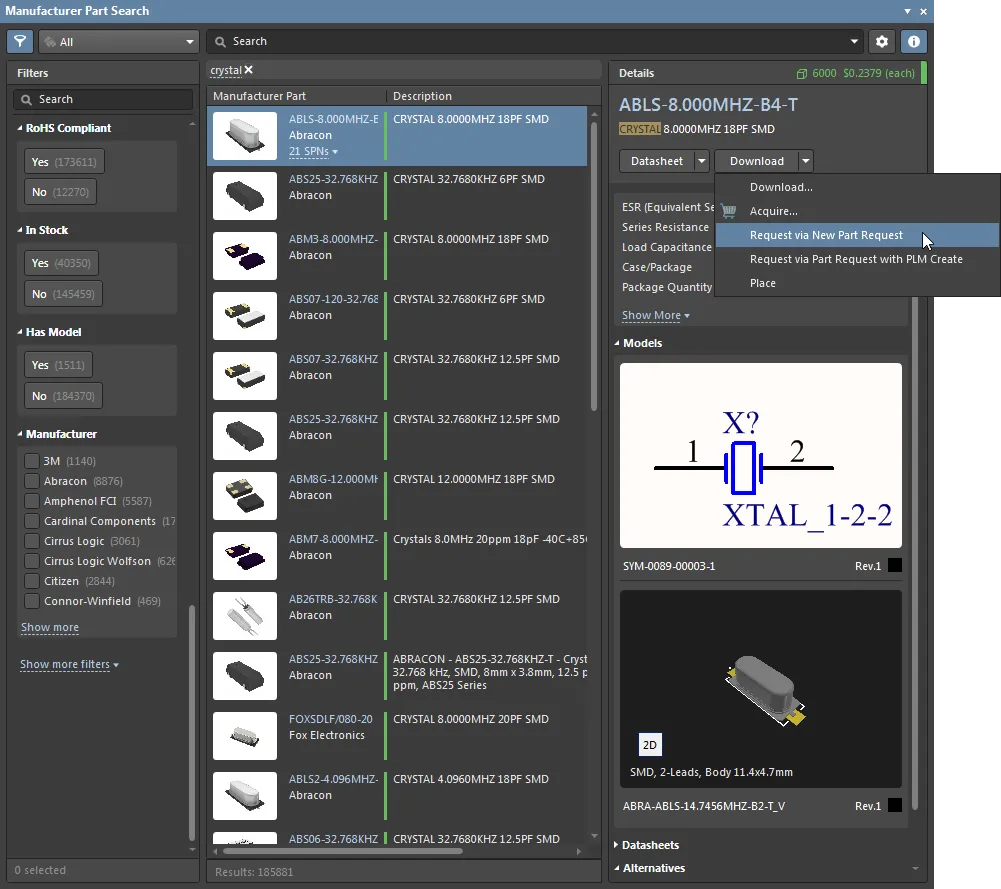Expand the 21 SPNs list

[x=313, y=152]
